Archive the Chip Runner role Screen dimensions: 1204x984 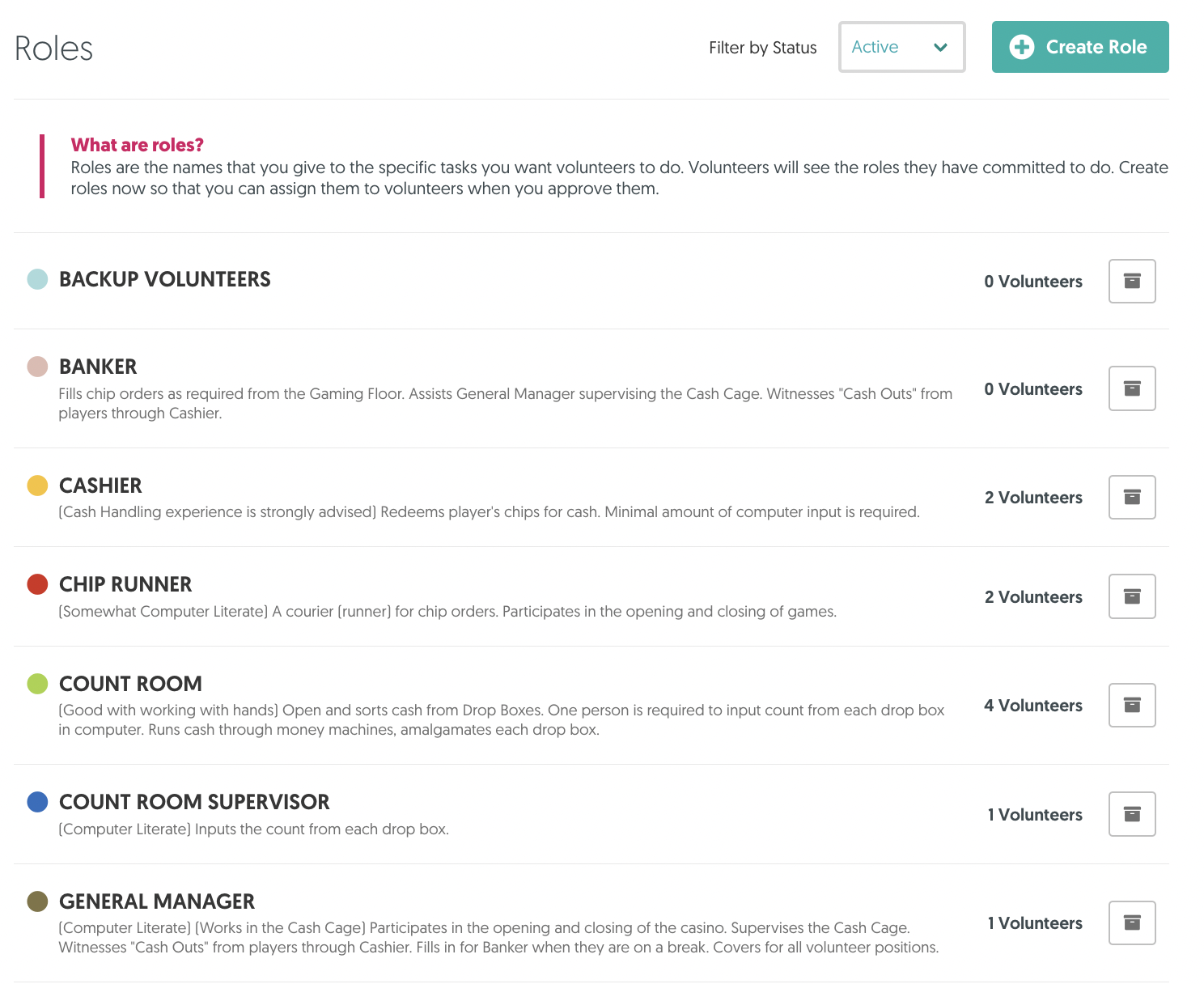(1132, 596)
